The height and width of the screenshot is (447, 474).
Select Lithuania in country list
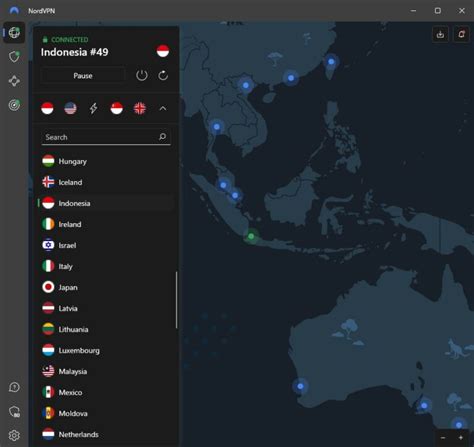tap(106, 329)
